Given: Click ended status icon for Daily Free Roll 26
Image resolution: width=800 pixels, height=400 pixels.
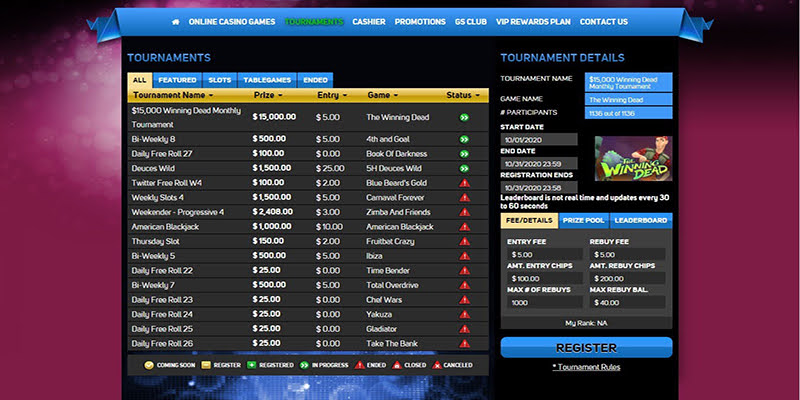Looking at the screenshot, I should pos(464,343).
